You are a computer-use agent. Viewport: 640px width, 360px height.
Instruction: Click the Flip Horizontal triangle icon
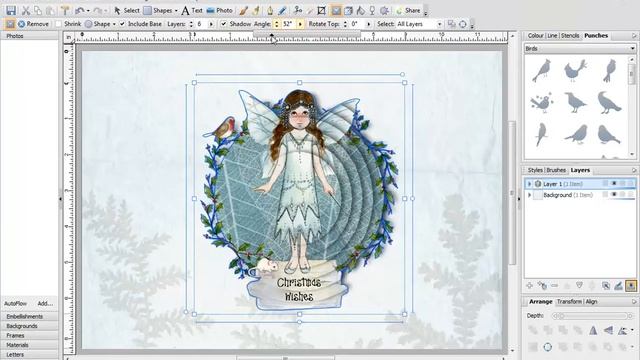click(x=593, y=330)
